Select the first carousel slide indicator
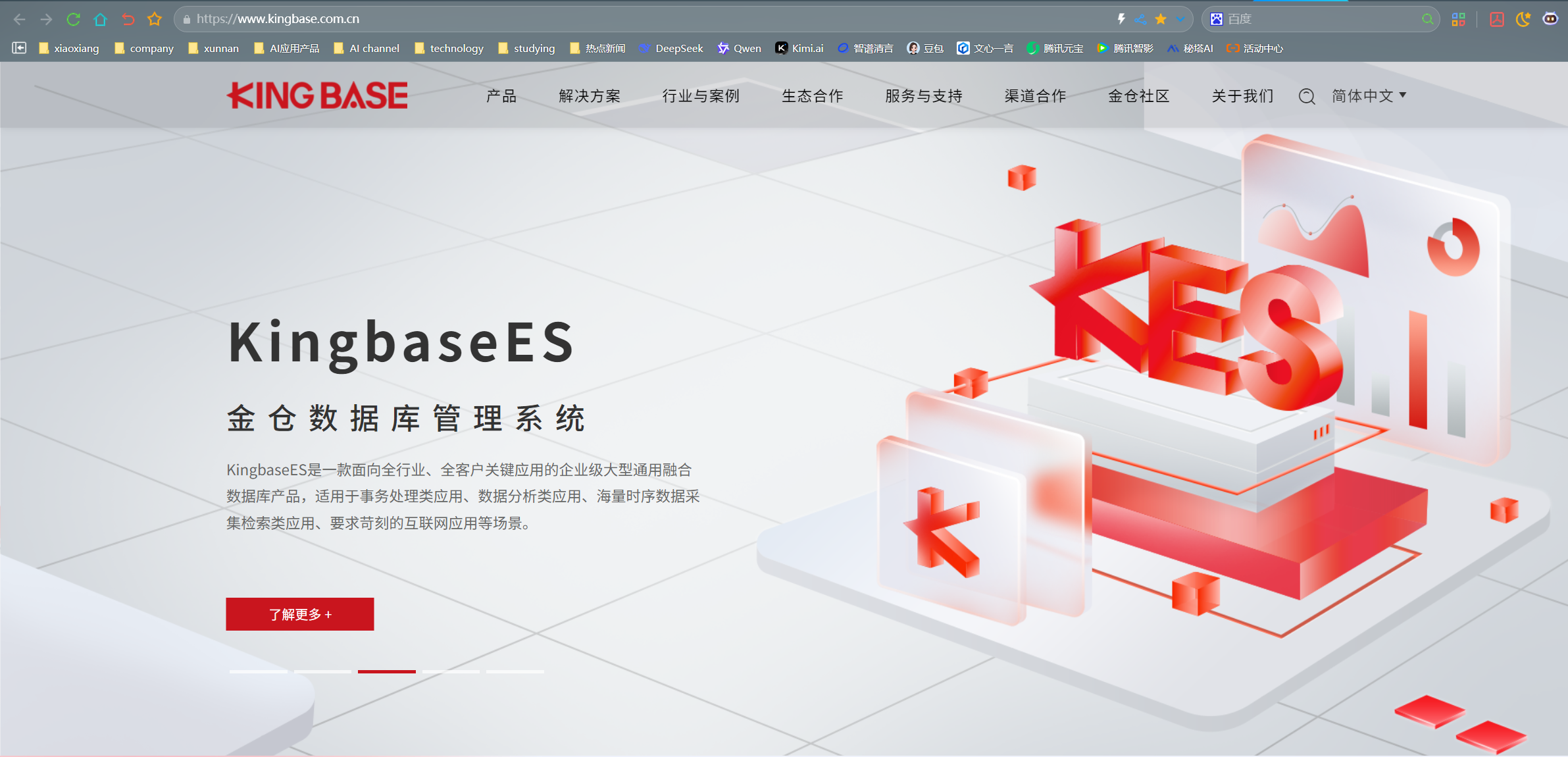The height and width of the screenshot is (757, 1568). [258, 671]
